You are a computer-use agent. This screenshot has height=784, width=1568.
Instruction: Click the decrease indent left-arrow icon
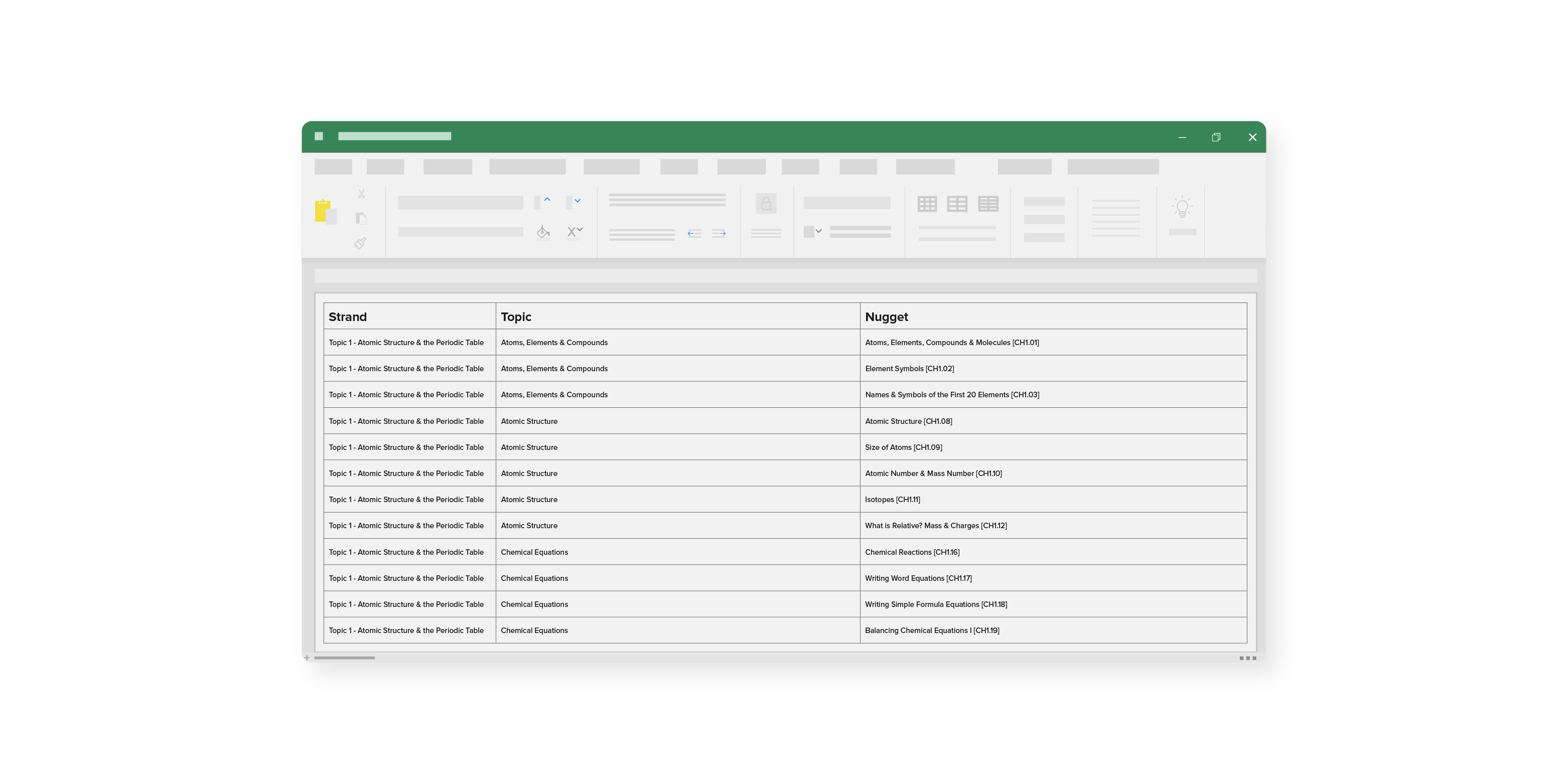pos(694,233)
